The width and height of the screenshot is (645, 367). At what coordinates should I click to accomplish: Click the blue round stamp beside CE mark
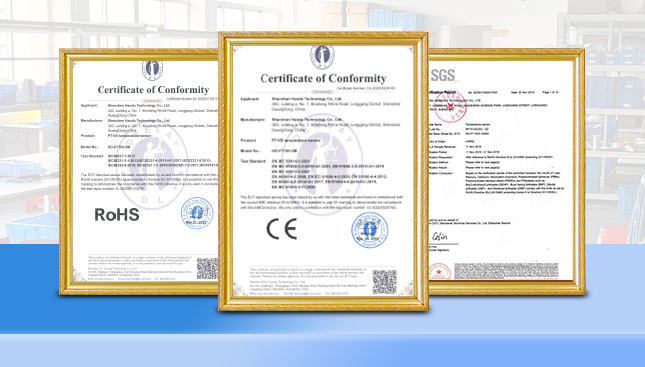(369, 230)
